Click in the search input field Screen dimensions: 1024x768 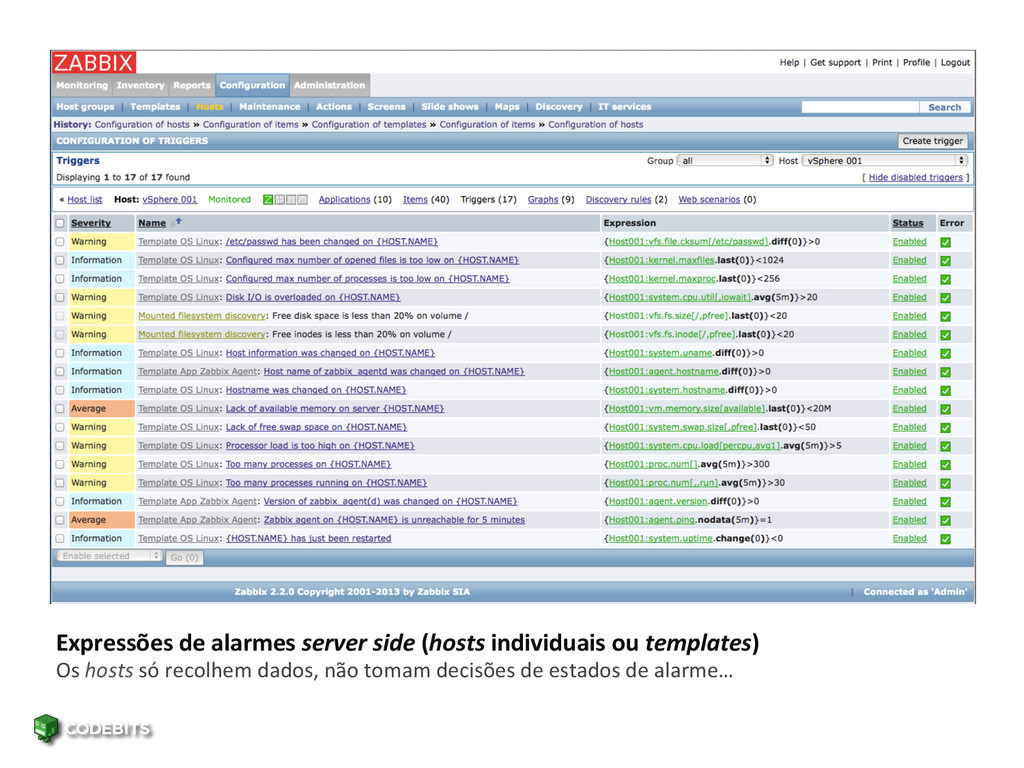[x=860, y=107]
